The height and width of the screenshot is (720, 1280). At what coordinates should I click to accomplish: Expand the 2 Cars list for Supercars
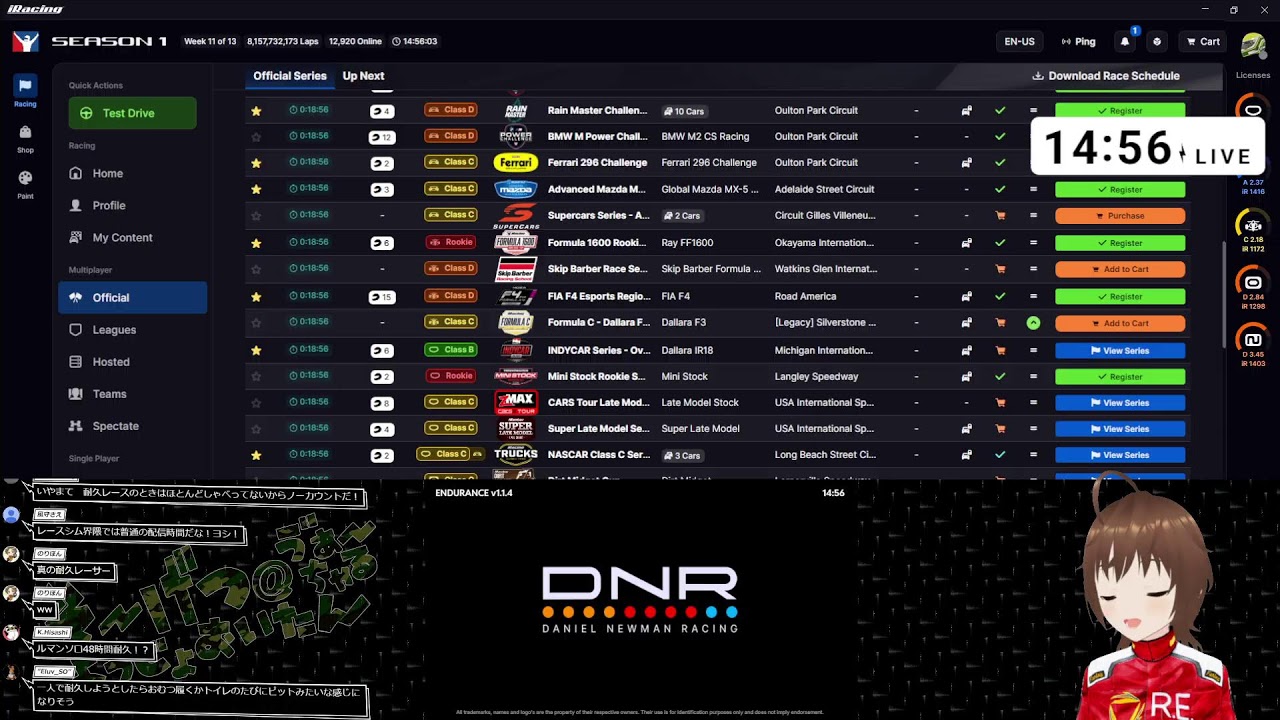tap(682, 216)
